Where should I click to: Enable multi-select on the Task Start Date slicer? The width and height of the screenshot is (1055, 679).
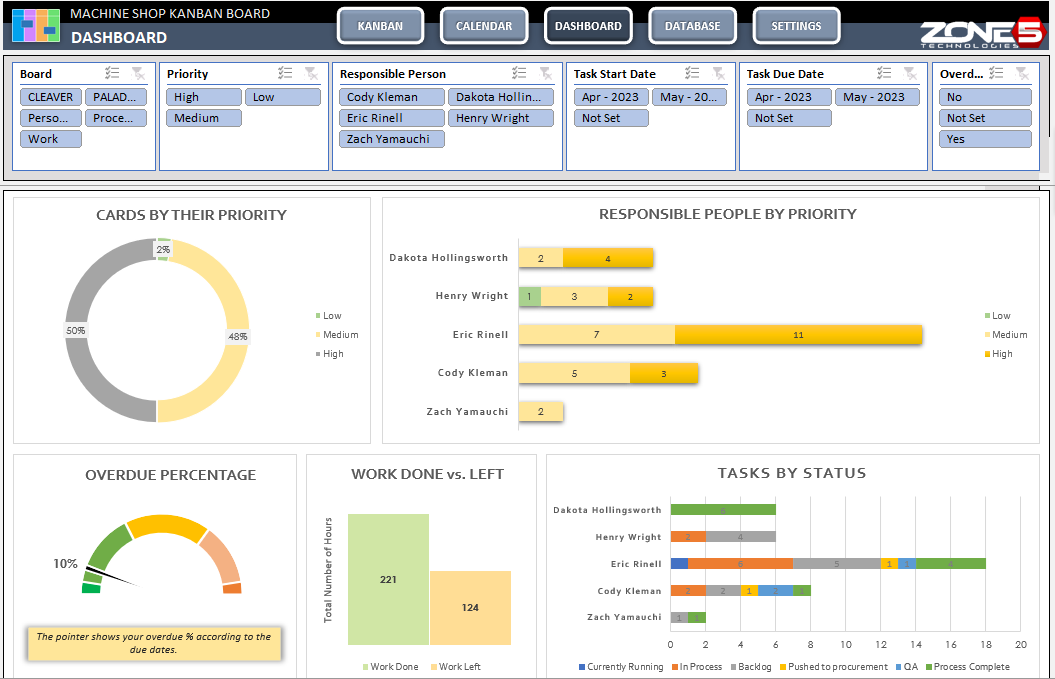point(690,73)
